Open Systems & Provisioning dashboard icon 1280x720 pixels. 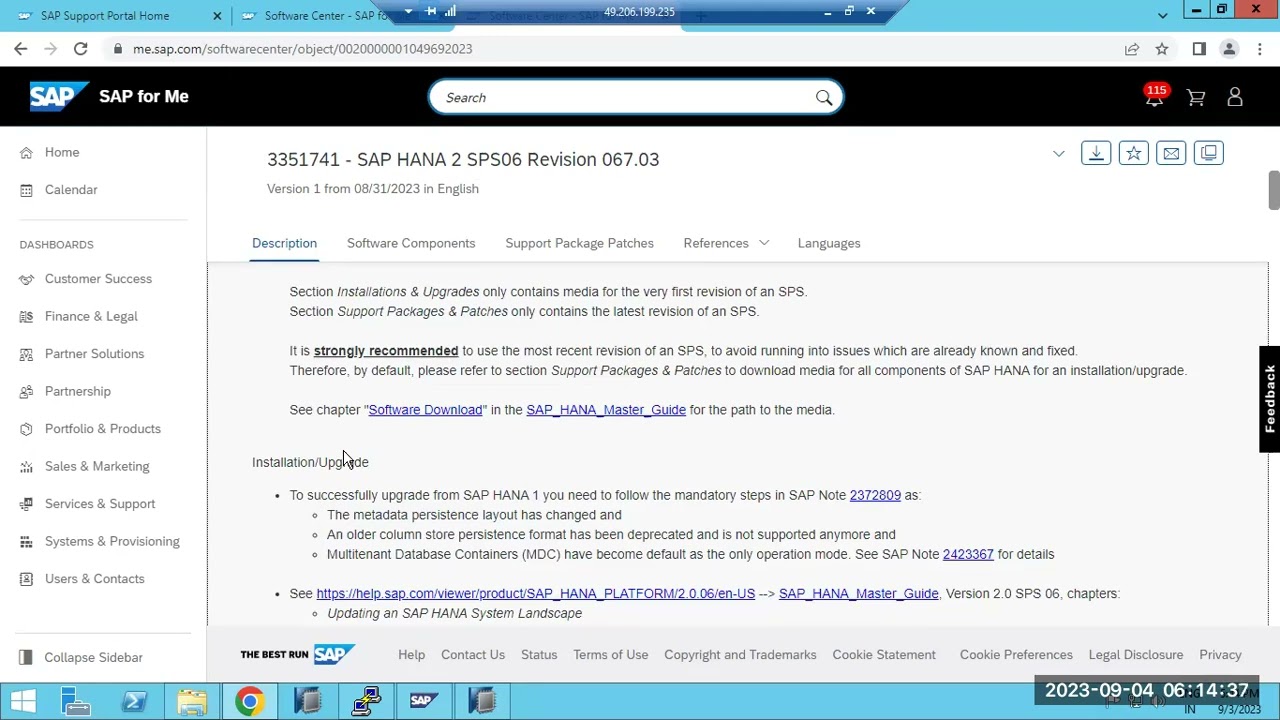[26, 542]
